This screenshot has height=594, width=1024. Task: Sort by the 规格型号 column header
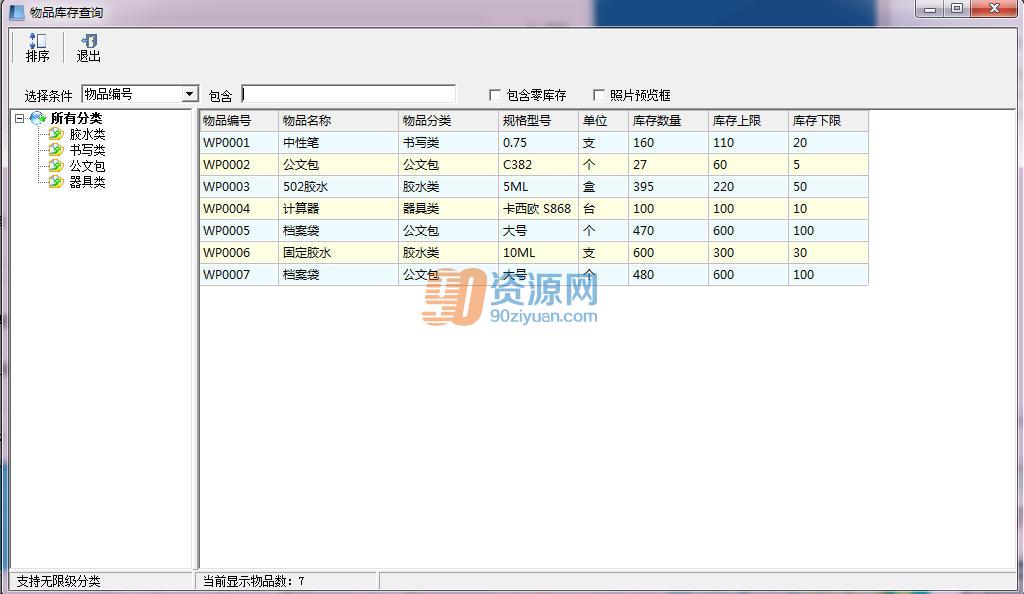[x=538, y=121]
